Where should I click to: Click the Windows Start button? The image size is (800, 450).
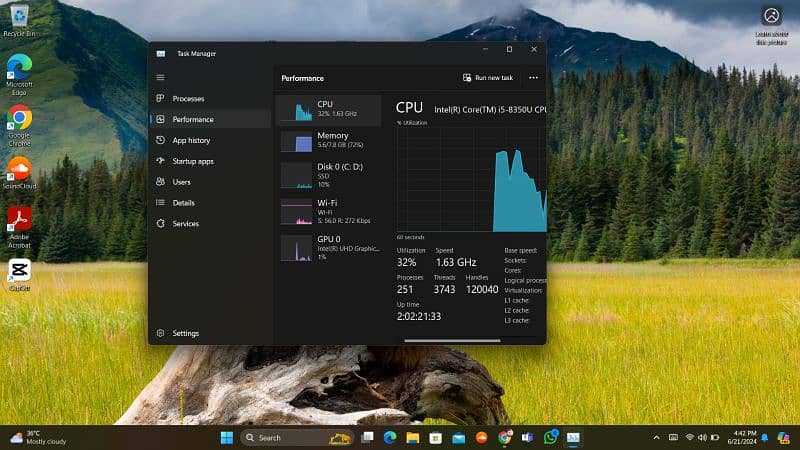point(226,437)
